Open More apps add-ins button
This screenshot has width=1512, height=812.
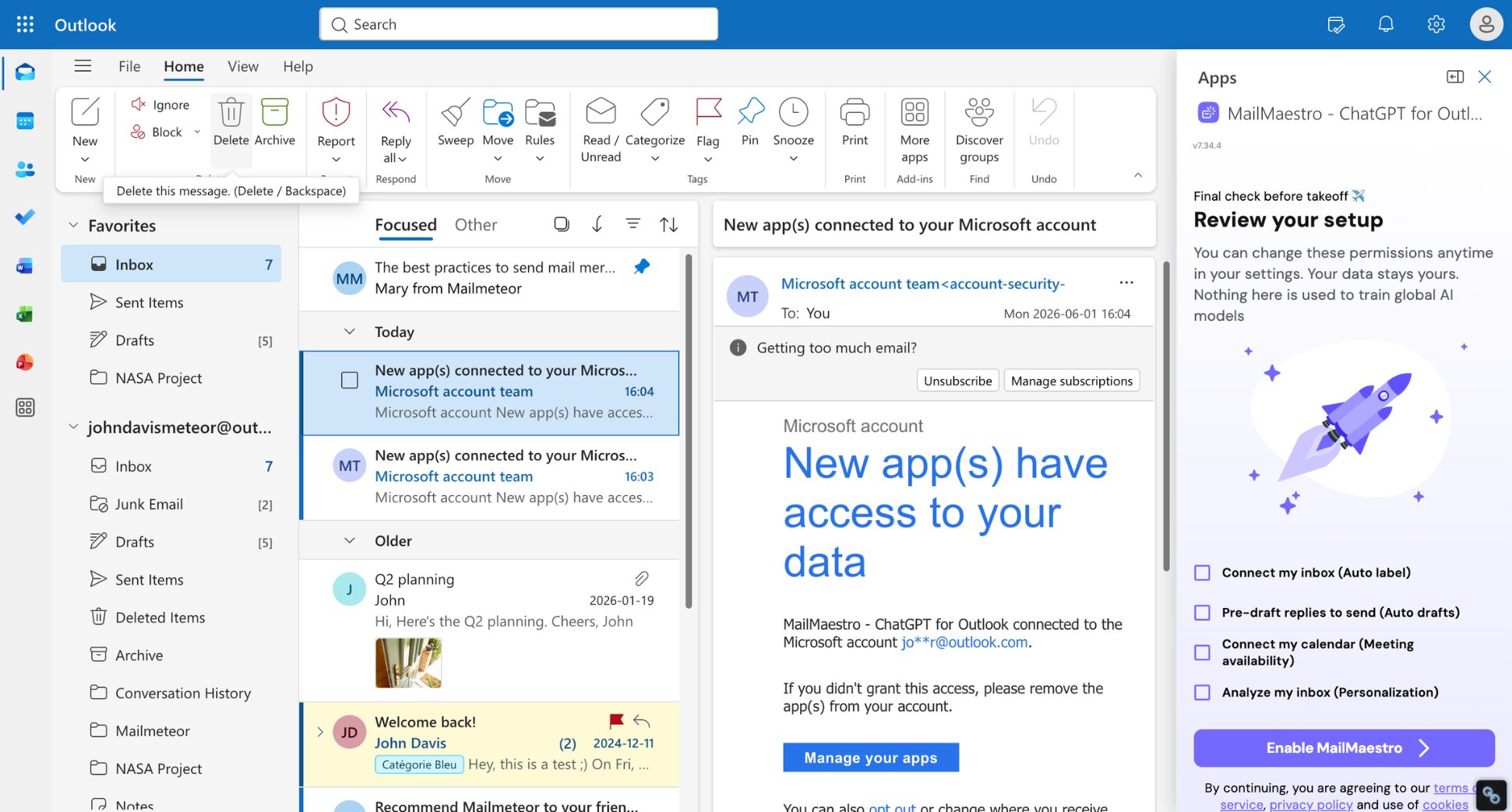click(x=915, y=130)
